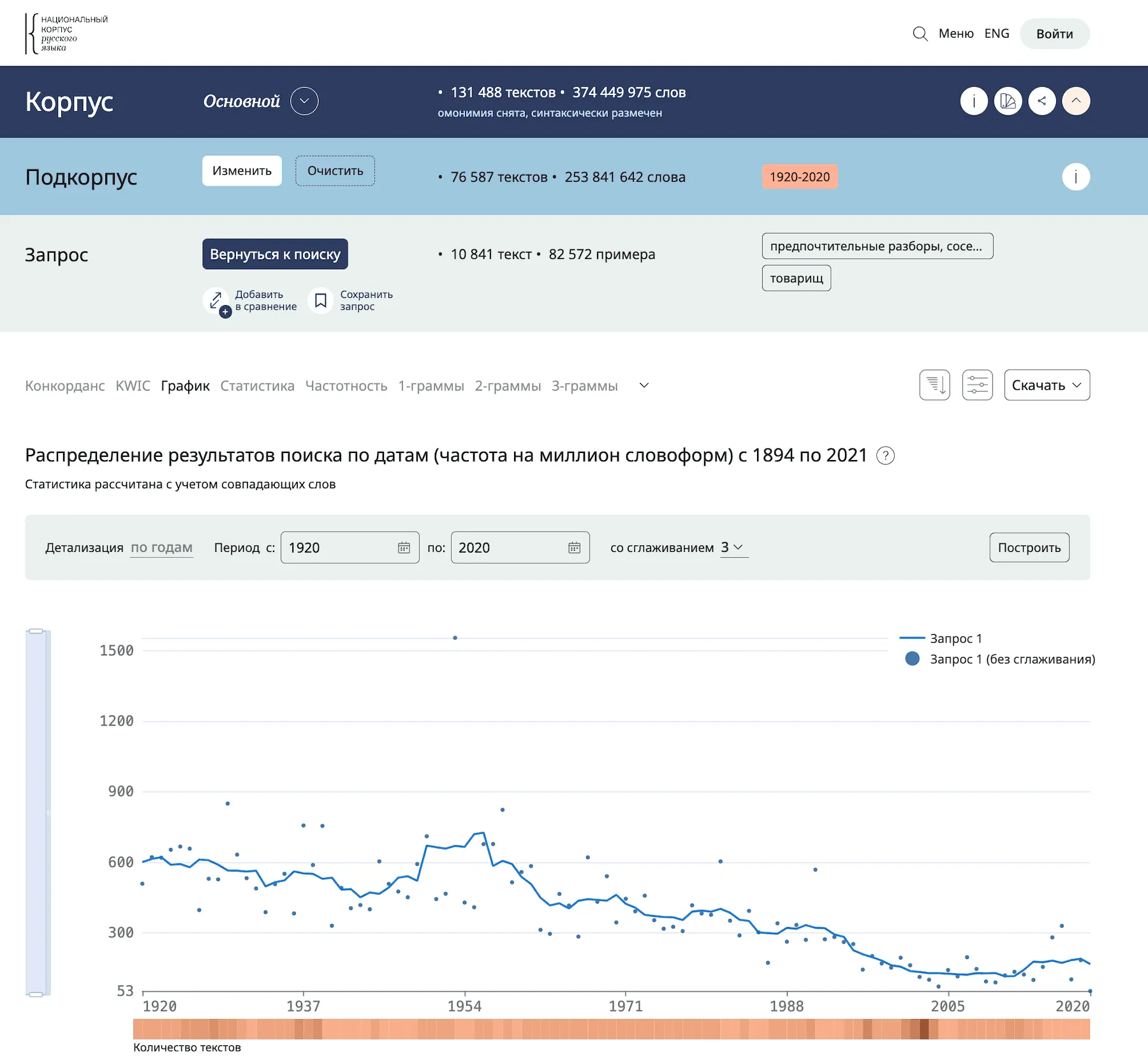Open calendar icon in end year field
Screen dimensions: 1148x1056
[x=574, y=547]
